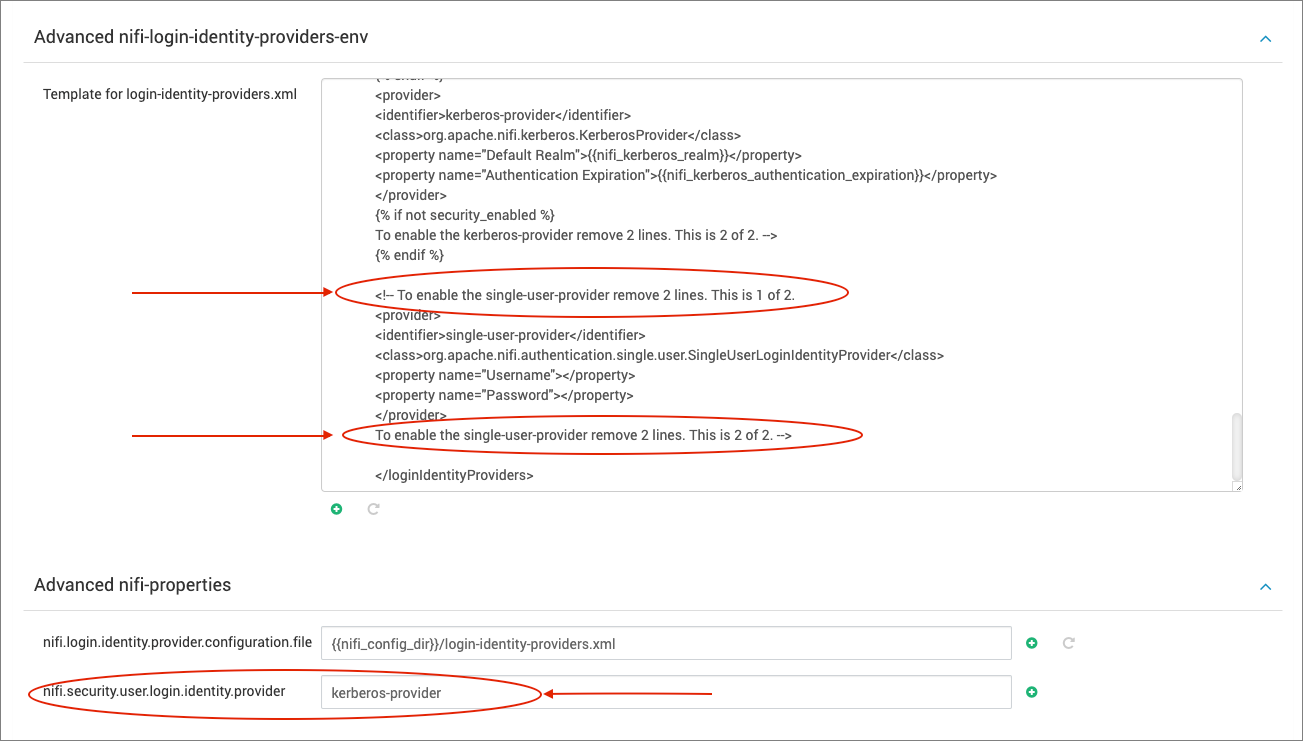Click the single-user-provider 'This is 2 of 2' line

pyautogui.click(x=583, y=435)
